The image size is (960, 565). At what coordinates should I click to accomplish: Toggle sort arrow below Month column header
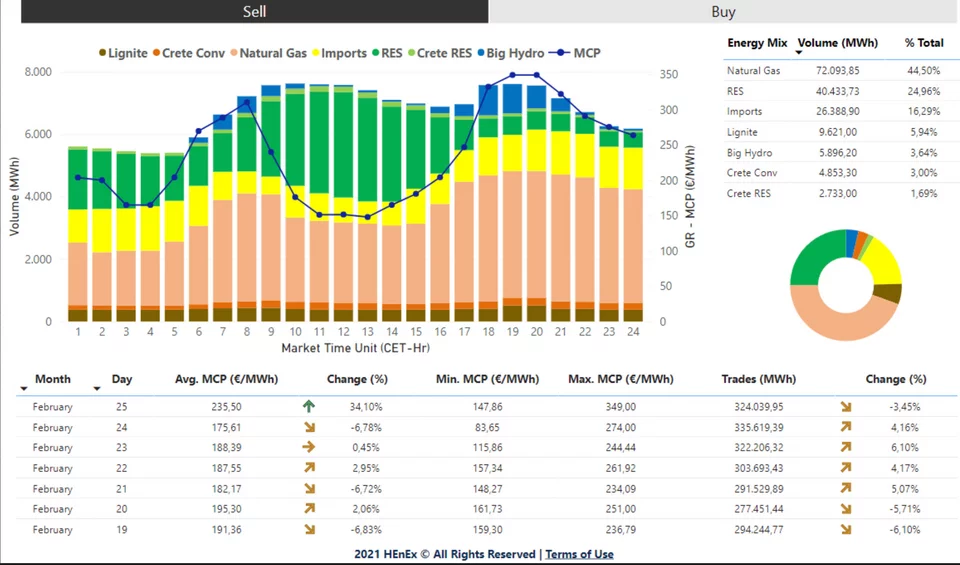point(24,388)
